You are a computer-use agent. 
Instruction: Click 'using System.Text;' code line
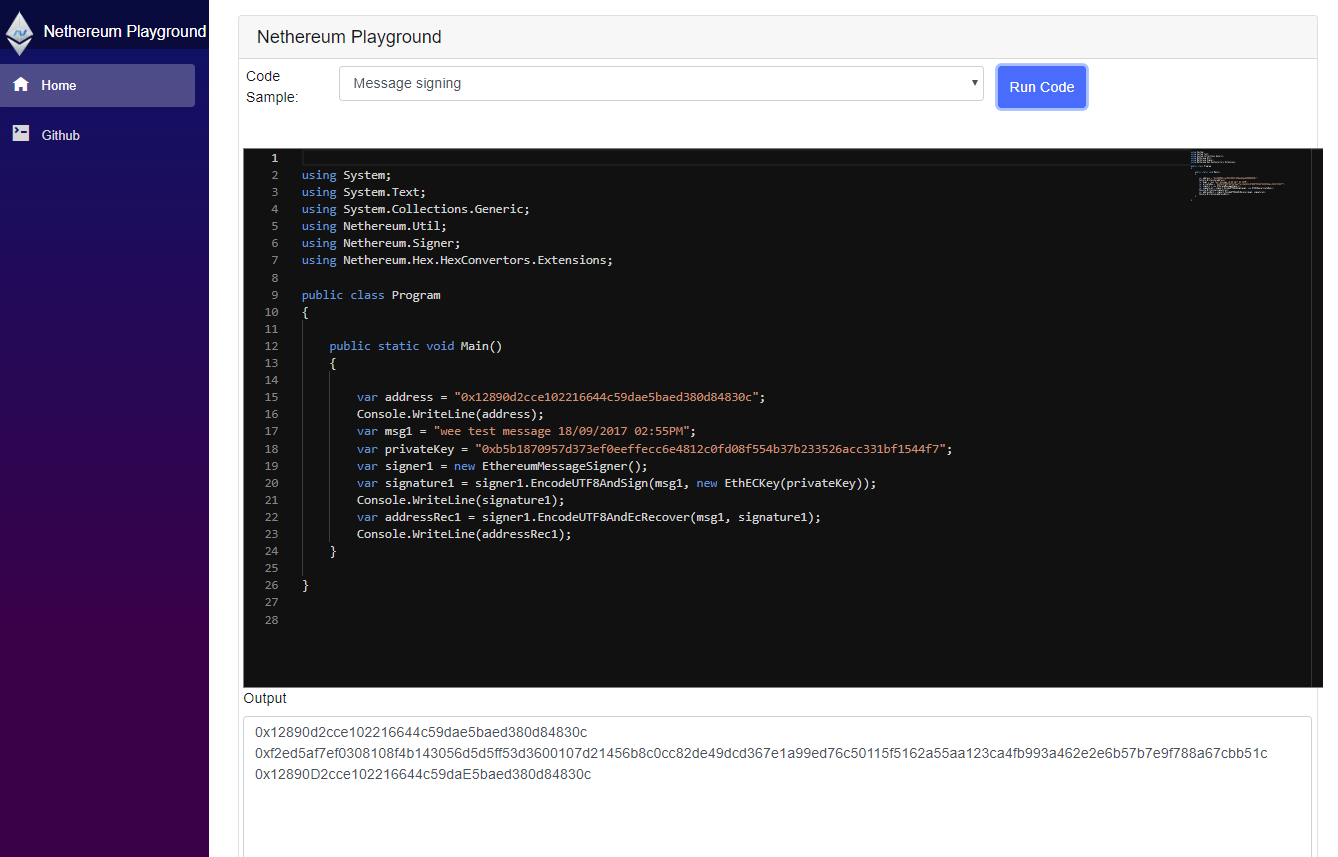(363, 192)
